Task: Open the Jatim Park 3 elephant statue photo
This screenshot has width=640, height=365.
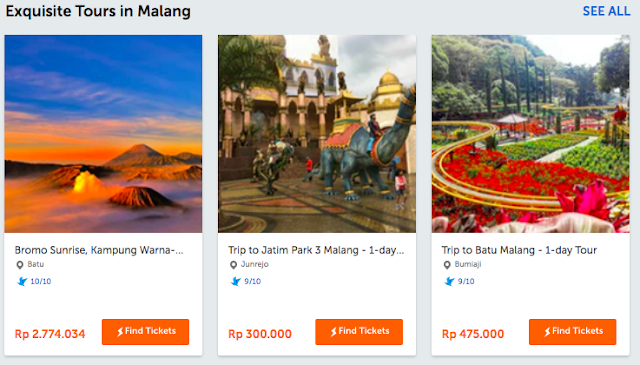Action: tap(317, 134)
